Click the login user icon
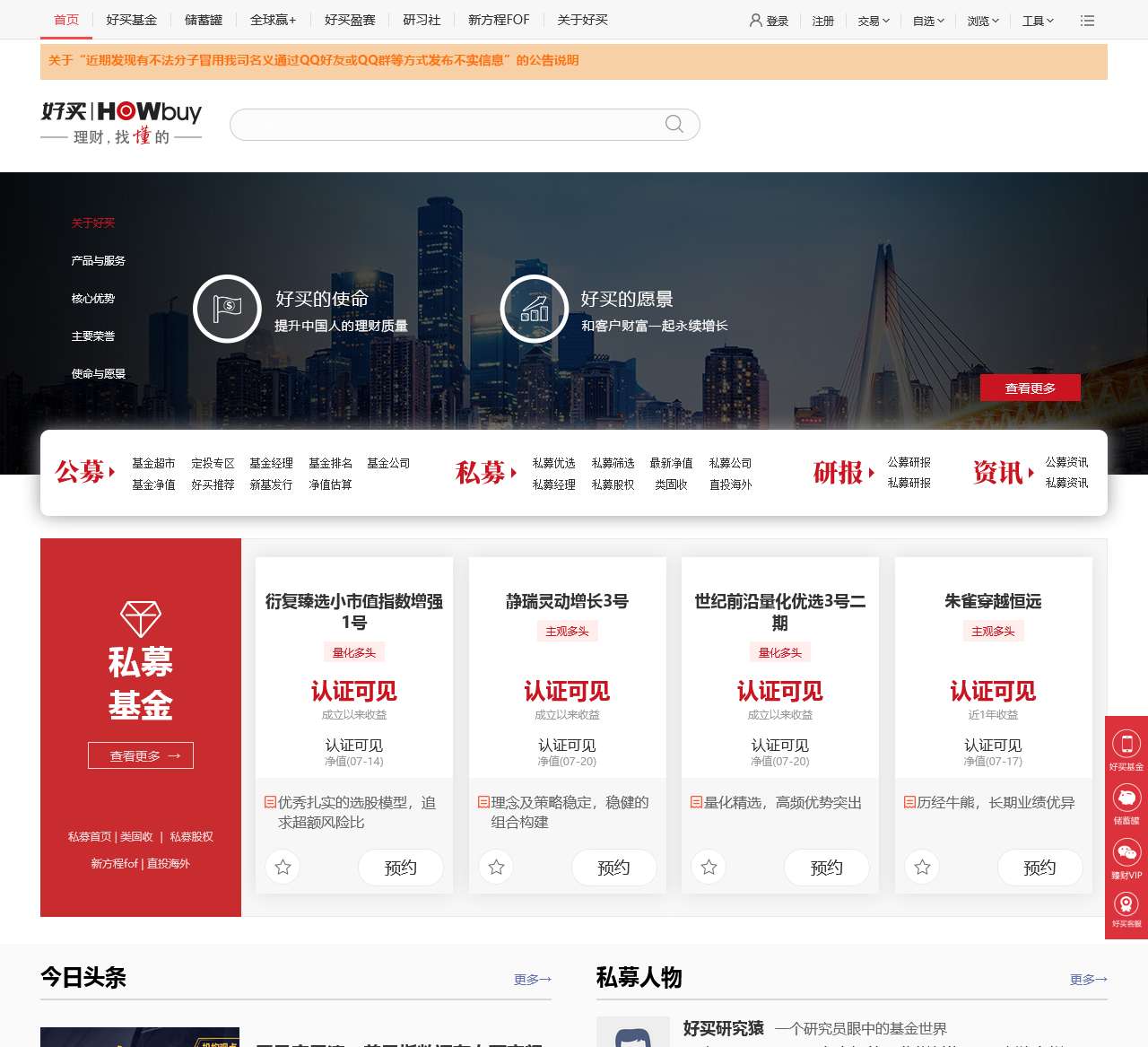Image resolution: width=1148 pixels, height=1047 pixels. [755, 20]
